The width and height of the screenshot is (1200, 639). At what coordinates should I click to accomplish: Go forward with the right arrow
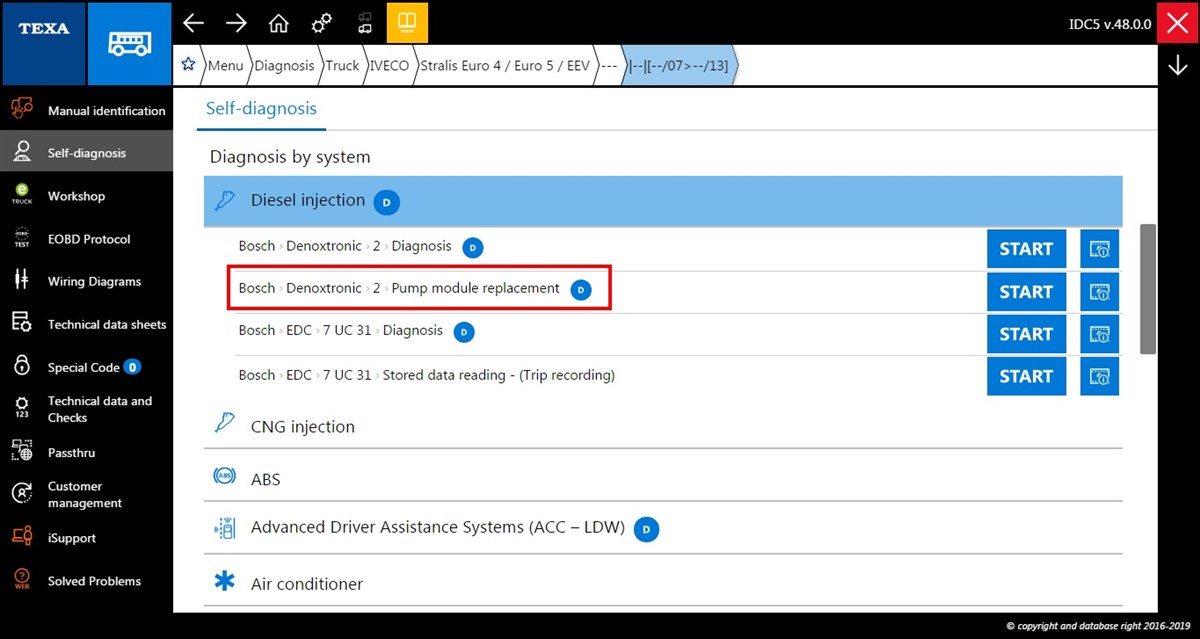tap(236, 23)
